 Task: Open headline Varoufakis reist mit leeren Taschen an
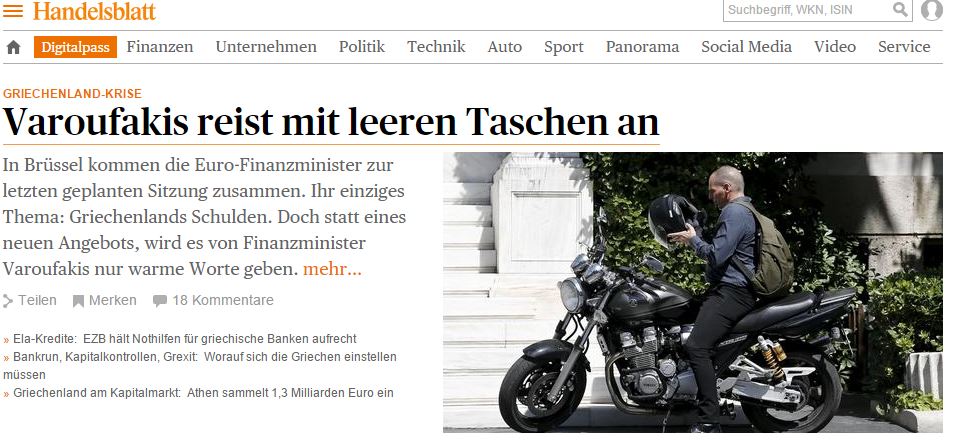pyautogui.click(x=331, y=122)
